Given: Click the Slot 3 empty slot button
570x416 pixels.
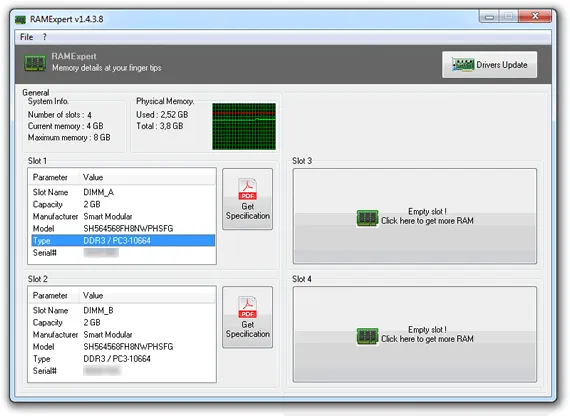Looking at the screenshot, I should pos(415,216).
